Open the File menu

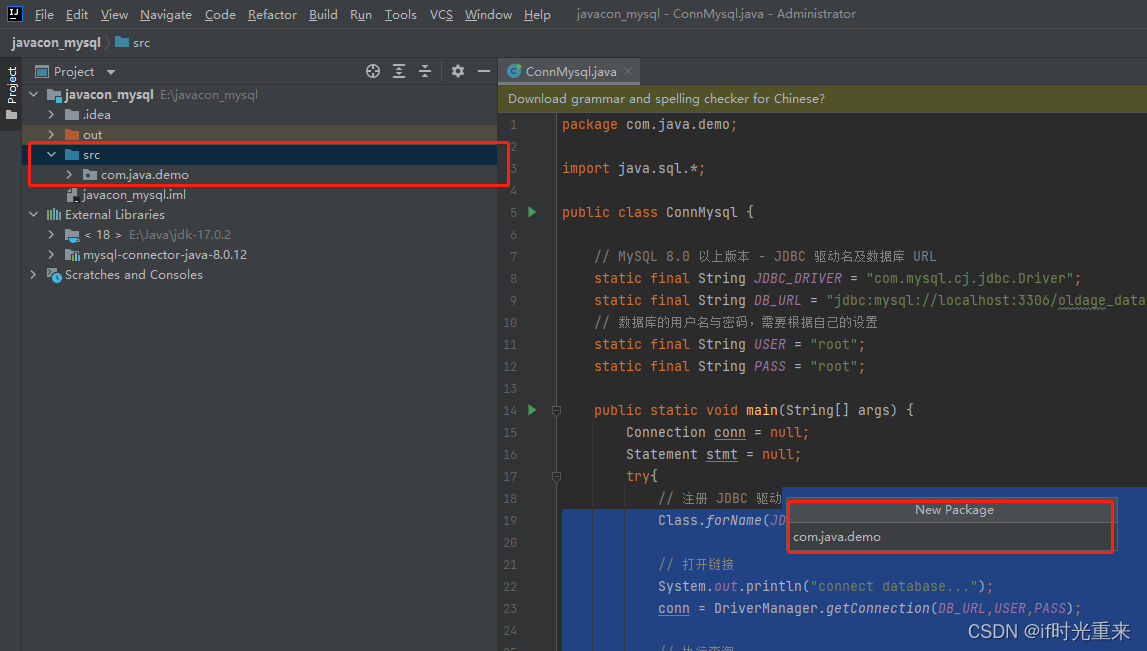click(x=44, y=15)
